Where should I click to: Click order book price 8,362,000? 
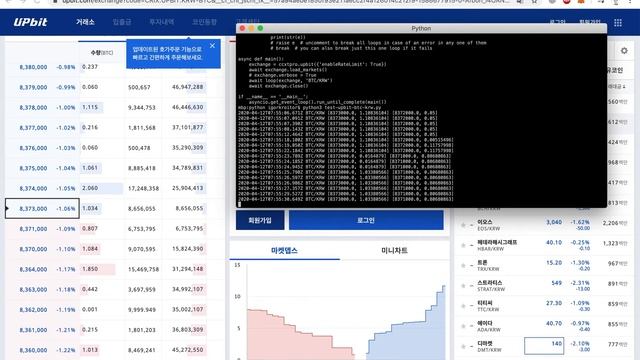coord(33,310)
